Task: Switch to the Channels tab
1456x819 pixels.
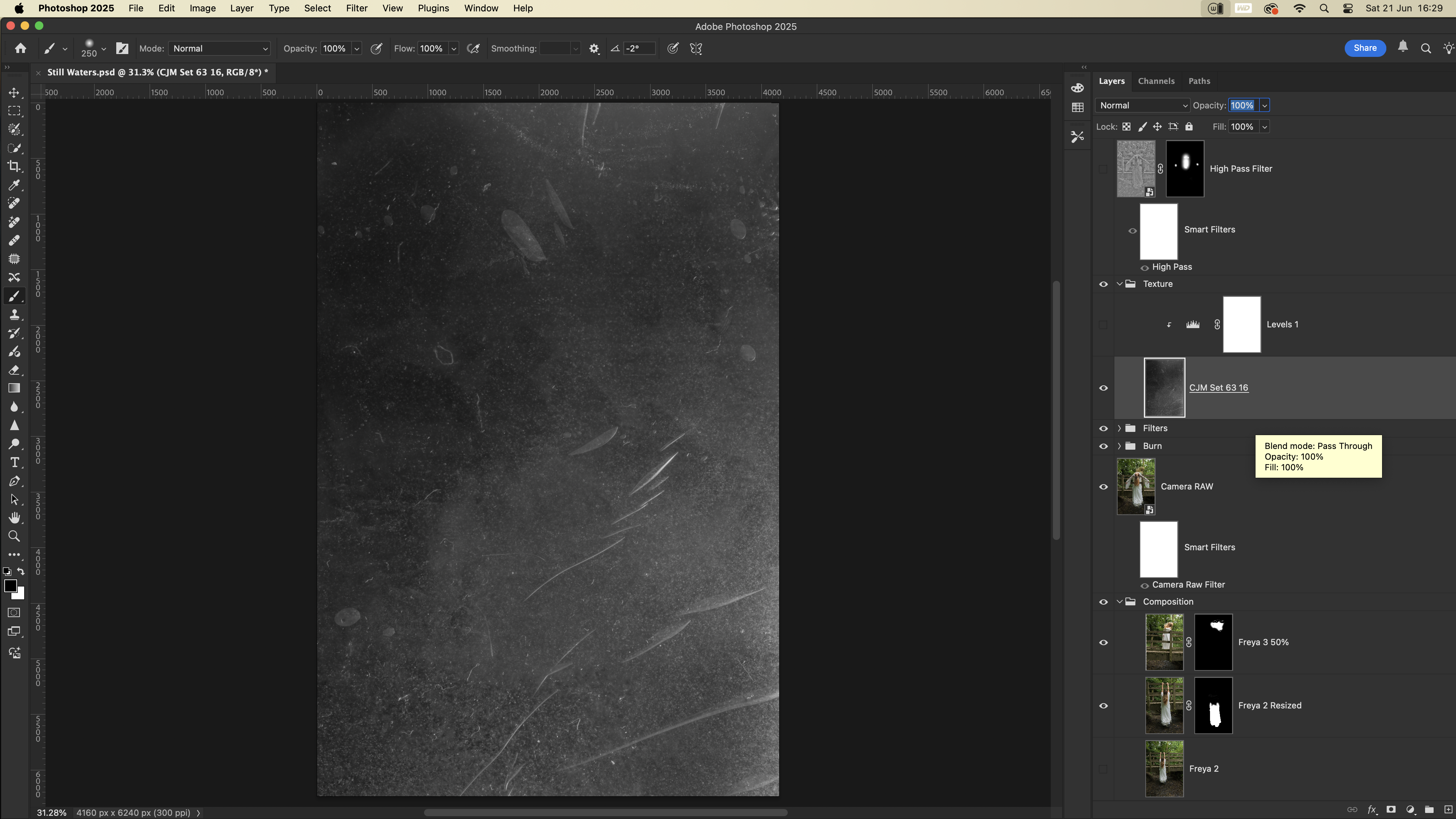Action: coord(1156,81)
